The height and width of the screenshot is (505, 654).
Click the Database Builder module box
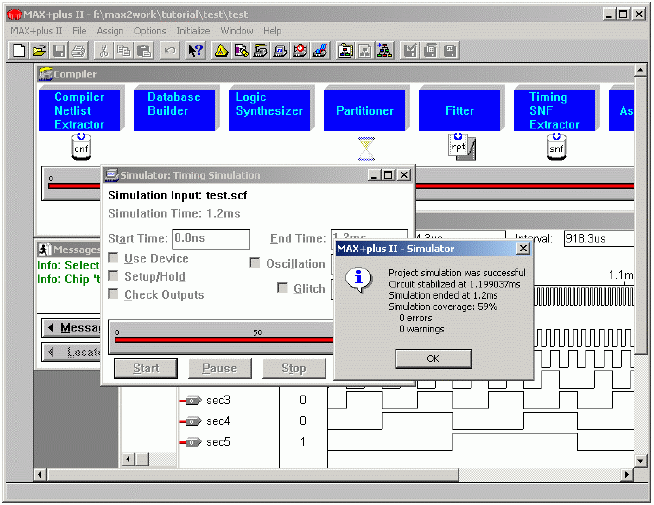174,111
